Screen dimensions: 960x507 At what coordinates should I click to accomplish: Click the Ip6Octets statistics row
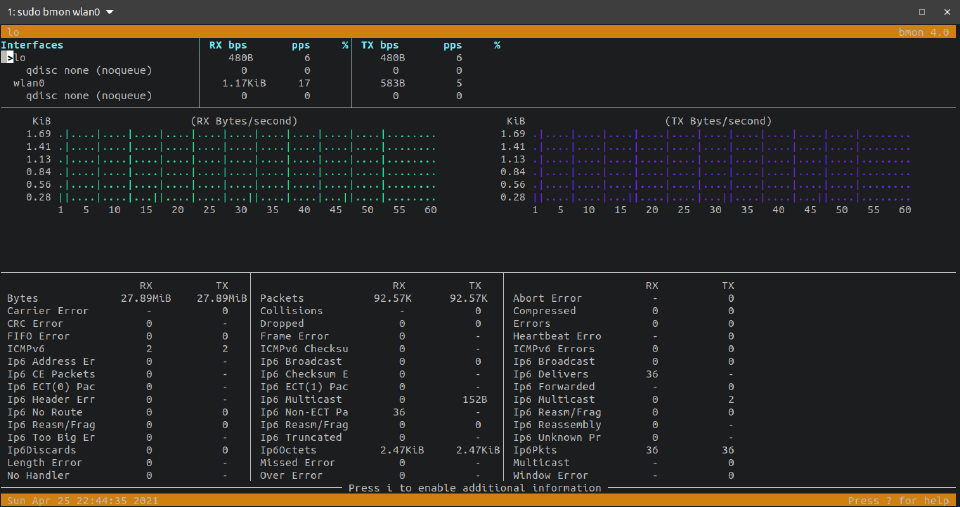pos(288,450)
